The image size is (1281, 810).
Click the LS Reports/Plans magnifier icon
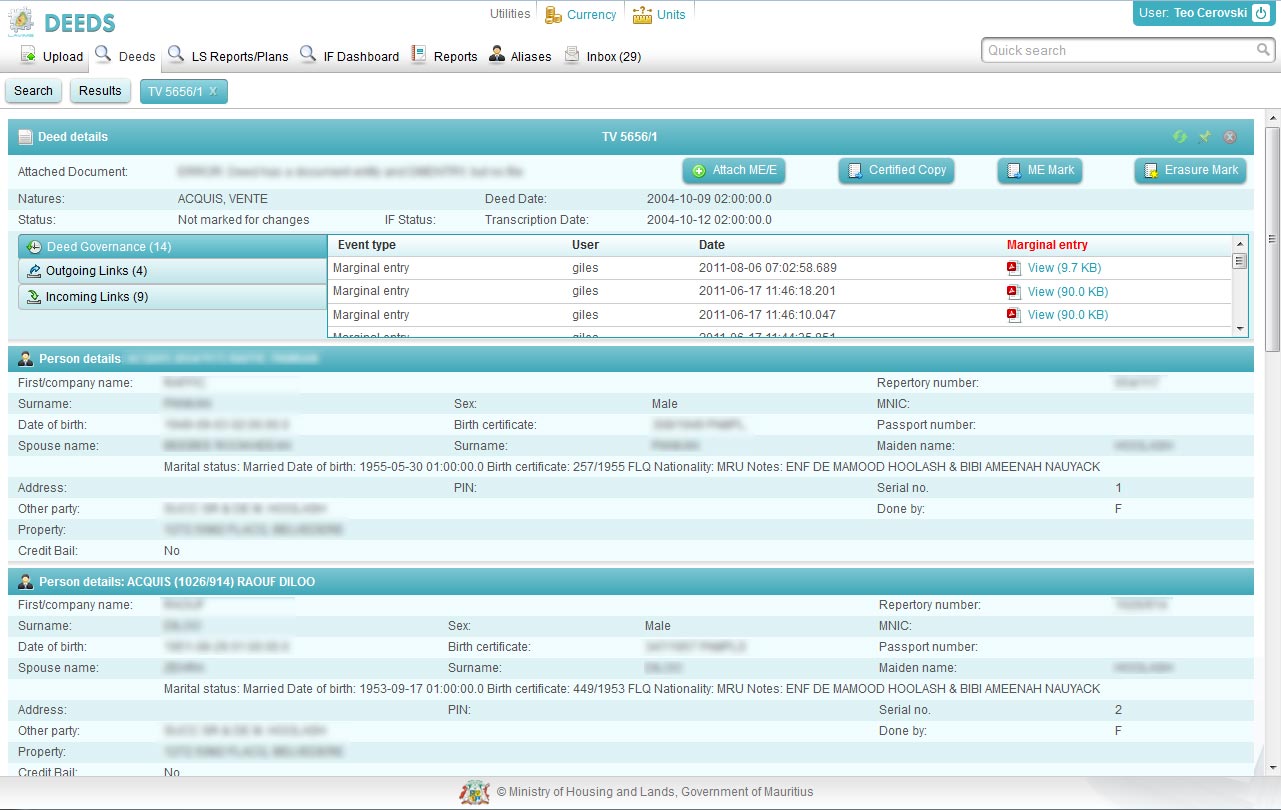(x=175, y=54)
